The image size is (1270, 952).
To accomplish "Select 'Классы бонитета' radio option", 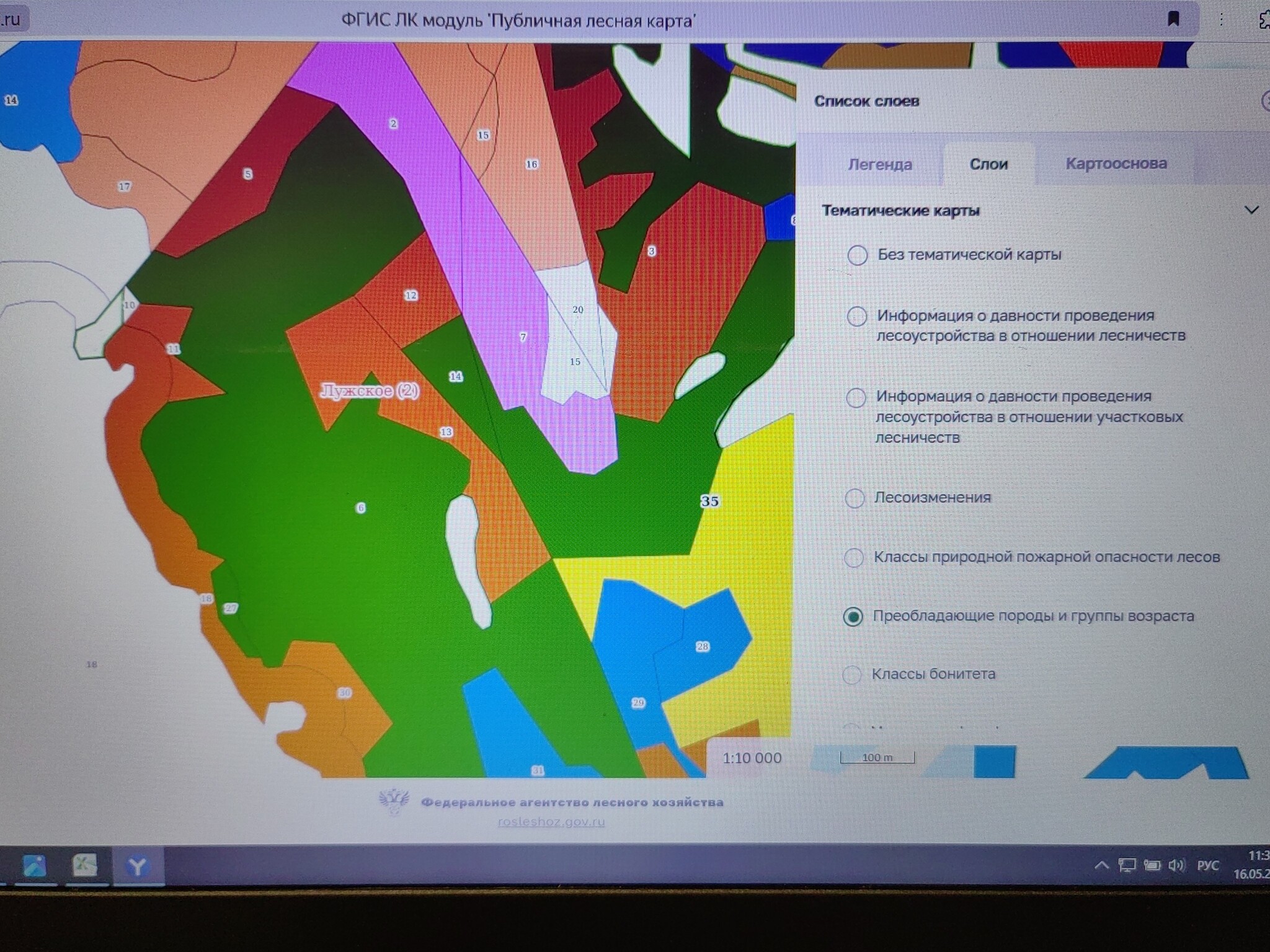I will (852, 674).
